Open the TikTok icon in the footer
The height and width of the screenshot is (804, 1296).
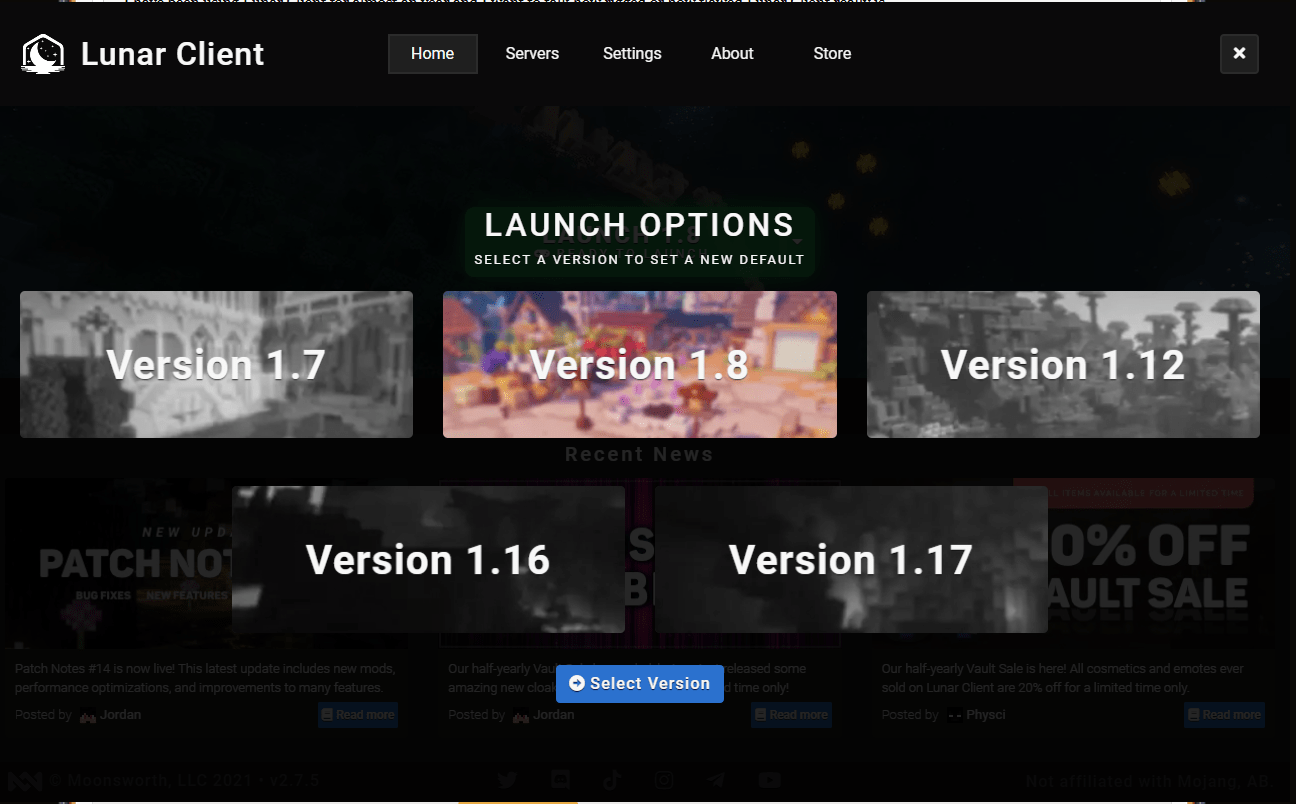point(612,780)
